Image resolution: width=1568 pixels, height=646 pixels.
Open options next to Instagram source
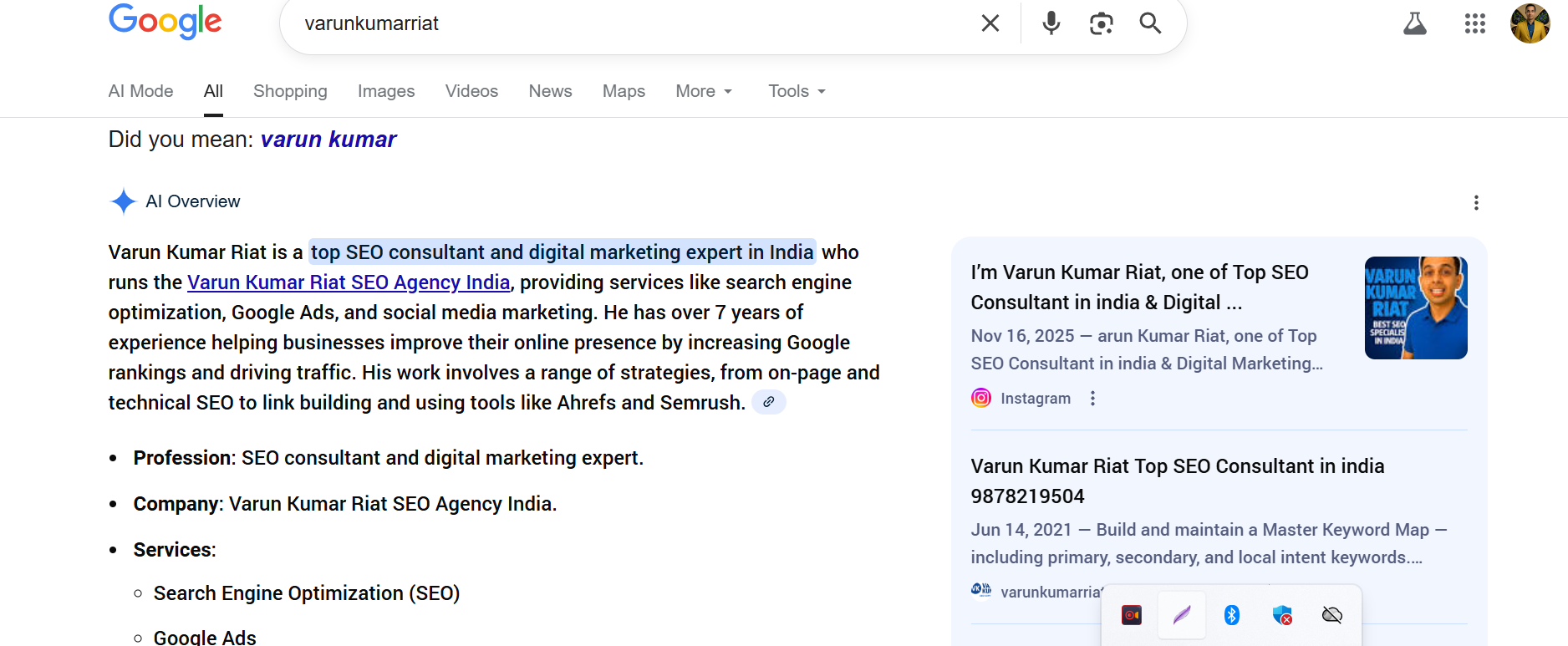pos(1092,399)
